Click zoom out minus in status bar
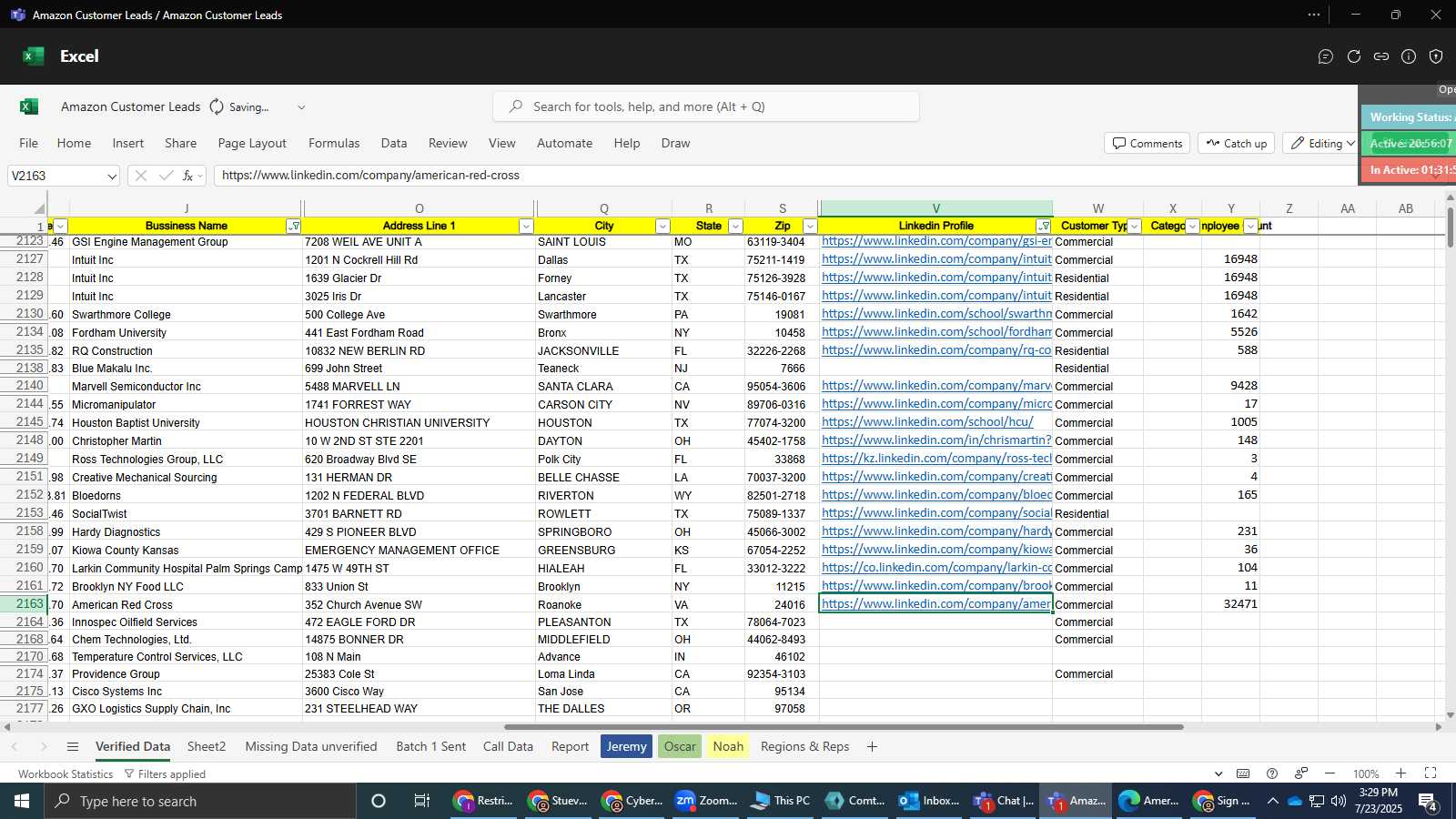 [x=1330, y=773]
